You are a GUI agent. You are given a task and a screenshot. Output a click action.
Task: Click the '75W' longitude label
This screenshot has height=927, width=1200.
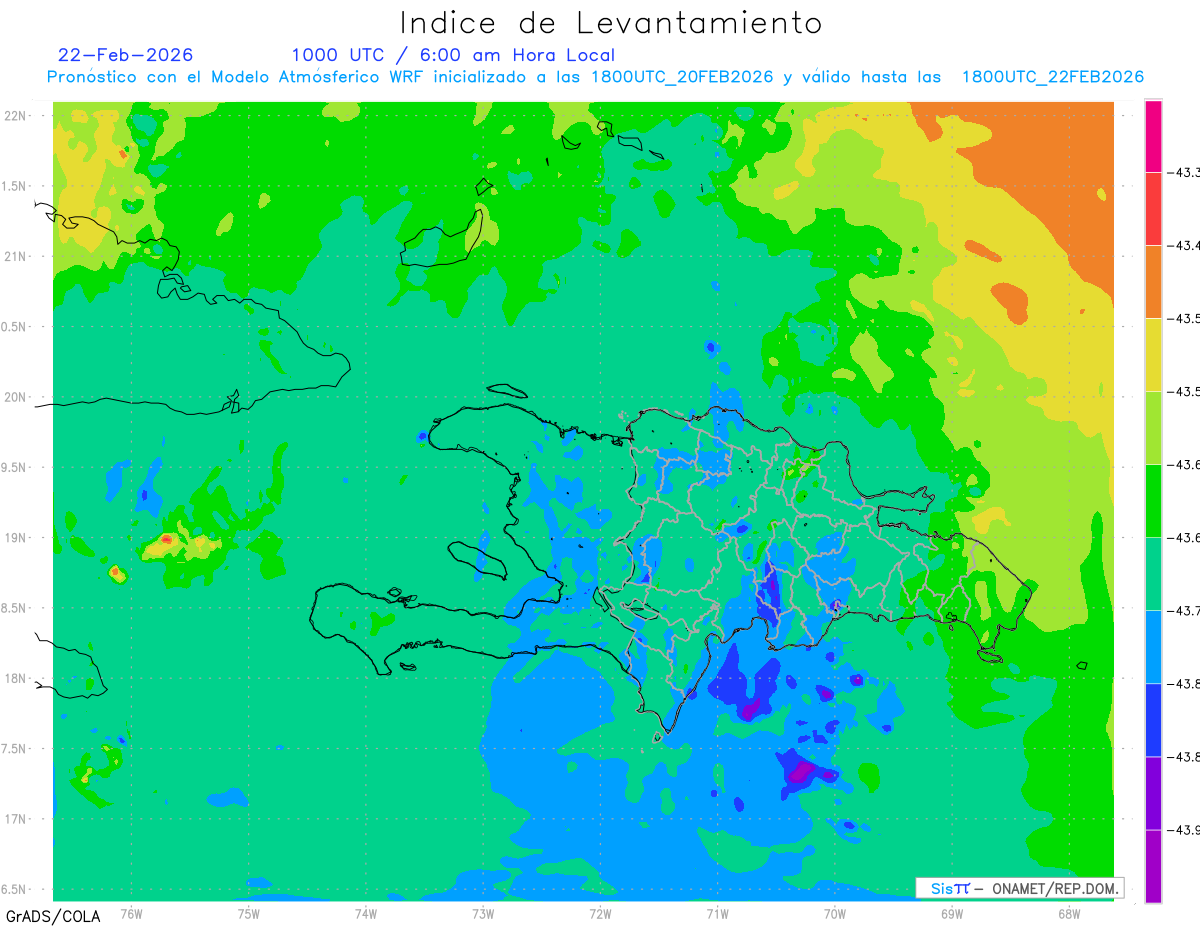pyautogui.click(x=249, y=913)
